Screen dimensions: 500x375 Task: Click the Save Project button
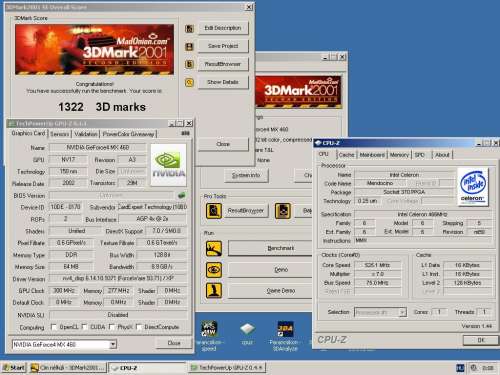point(223,46)
